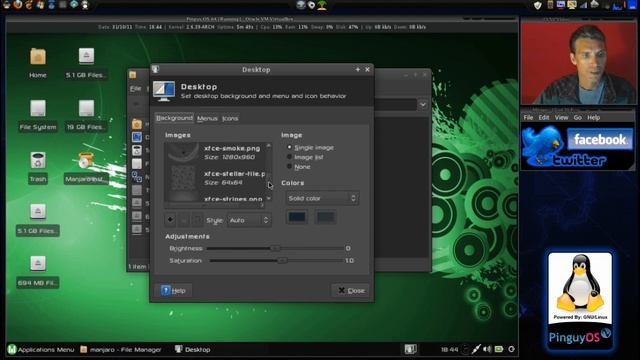
Task: Click the webcam video preview
Action: pos(578,63)
